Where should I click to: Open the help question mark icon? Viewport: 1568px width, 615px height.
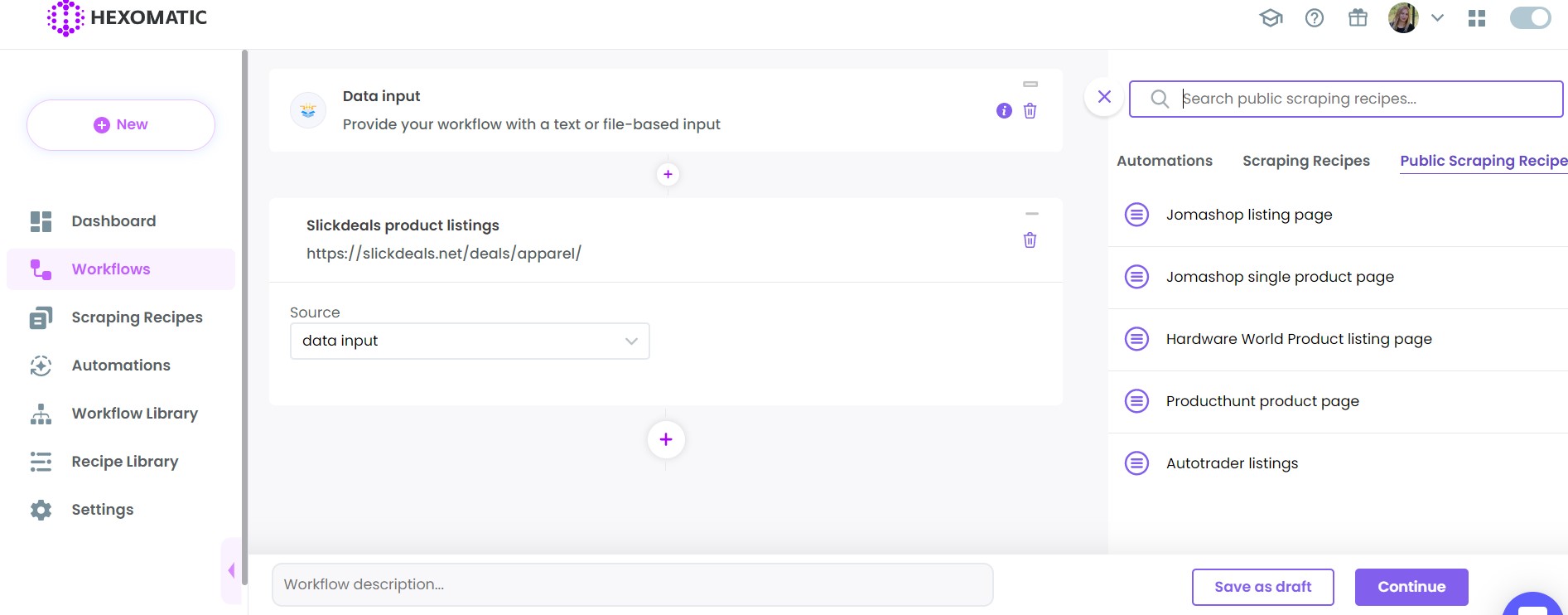tap(1314, 18)
